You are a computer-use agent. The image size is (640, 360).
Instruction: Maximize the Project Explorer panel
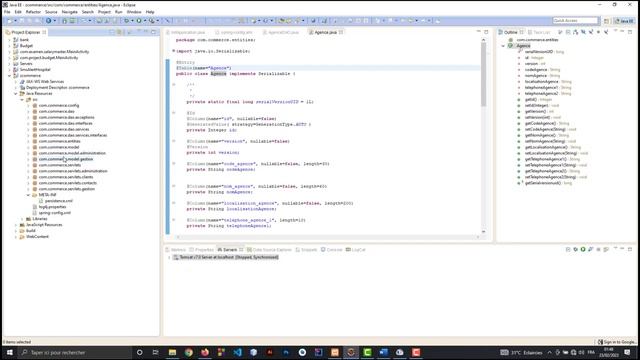click(153, 32)
